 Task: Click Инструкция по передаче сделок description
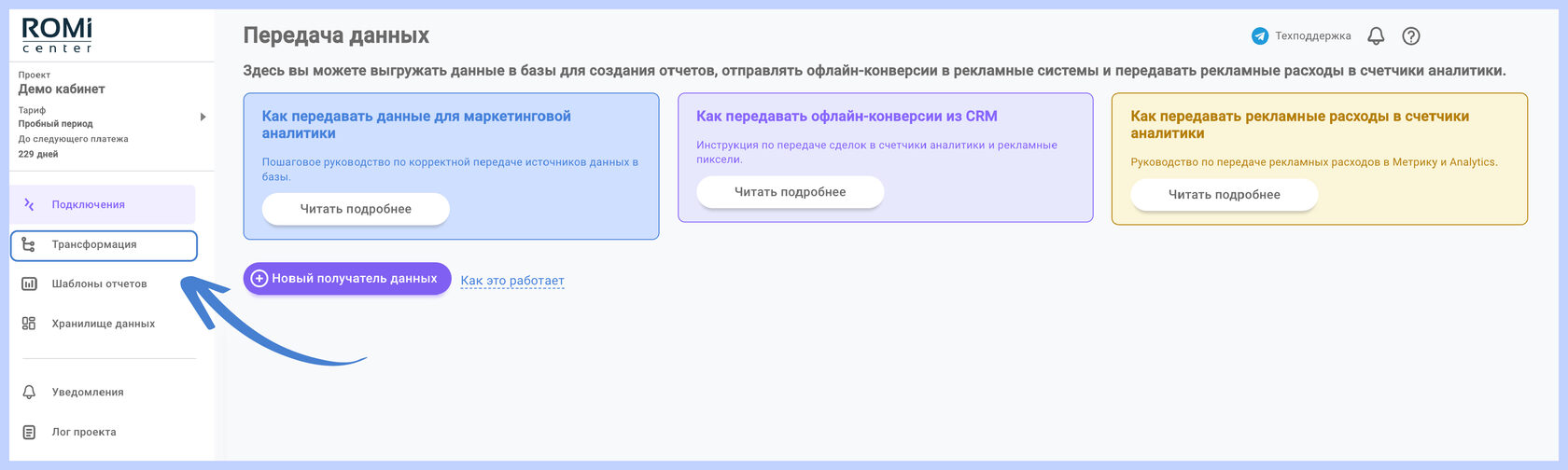coord(876,152)
